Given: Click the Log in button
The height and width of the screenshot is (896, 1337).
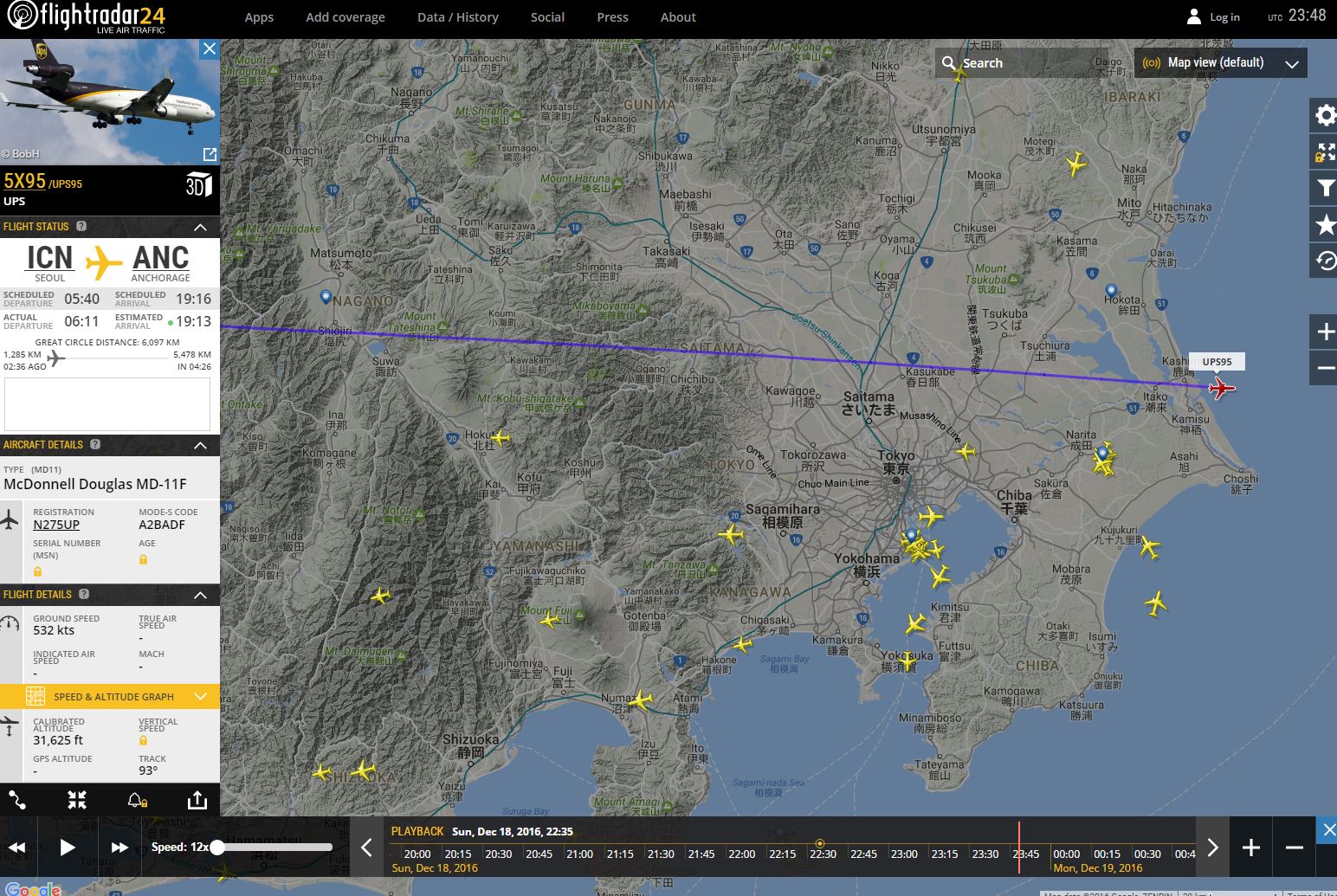Looking at the screenshot, I should point(1214,17).
